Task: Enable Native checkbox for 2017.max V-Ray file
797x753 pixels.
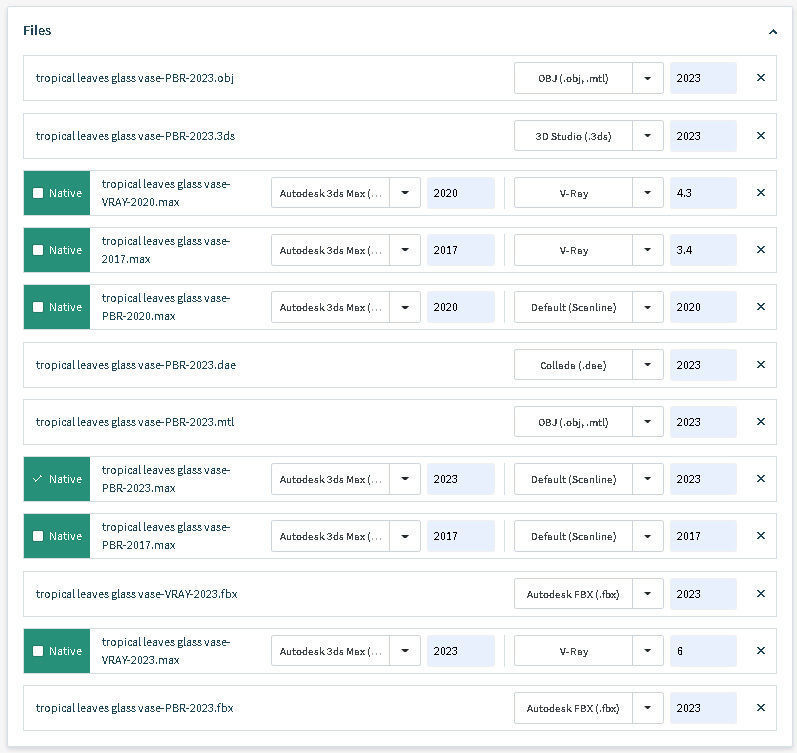Action: coord(38,250)
